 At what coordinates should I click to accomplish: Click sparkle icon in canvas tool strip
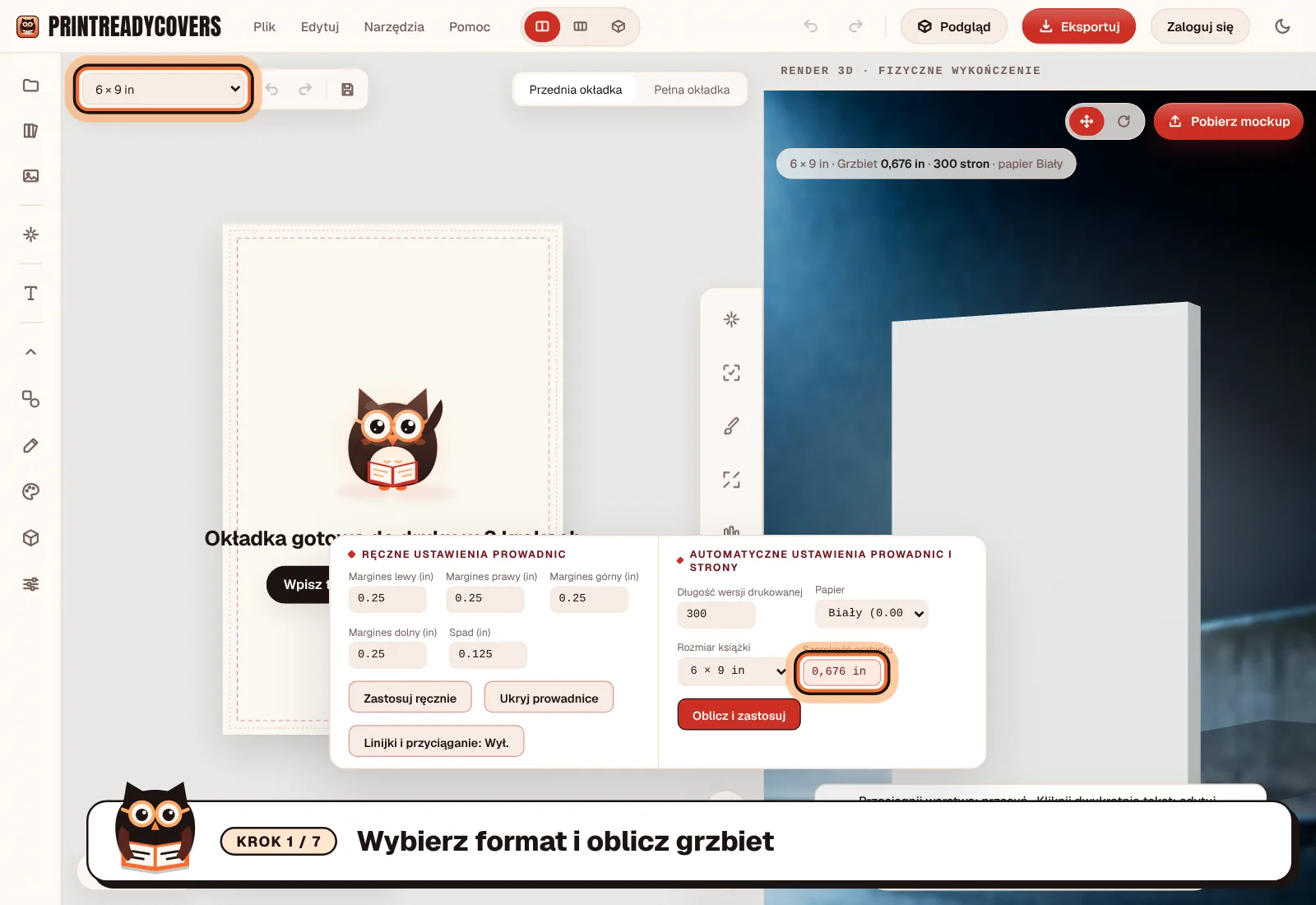click(x=731, y=319)
